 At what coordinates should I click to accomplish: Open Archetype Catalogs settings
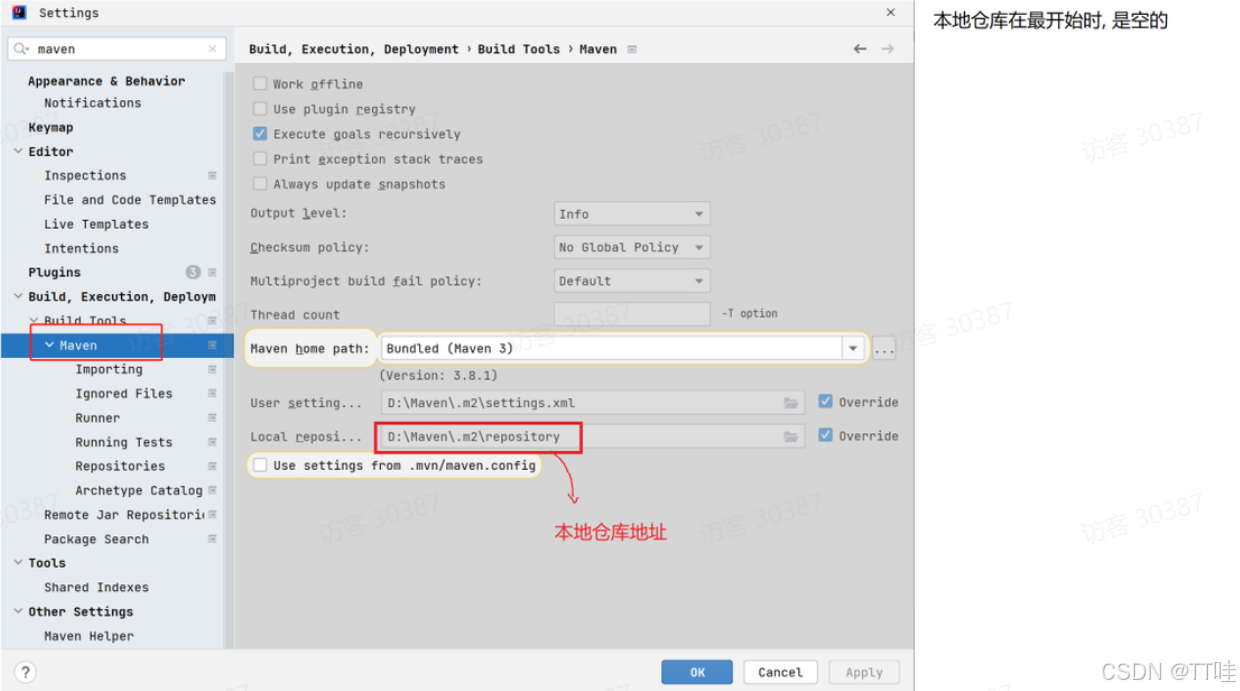point(139,490)
